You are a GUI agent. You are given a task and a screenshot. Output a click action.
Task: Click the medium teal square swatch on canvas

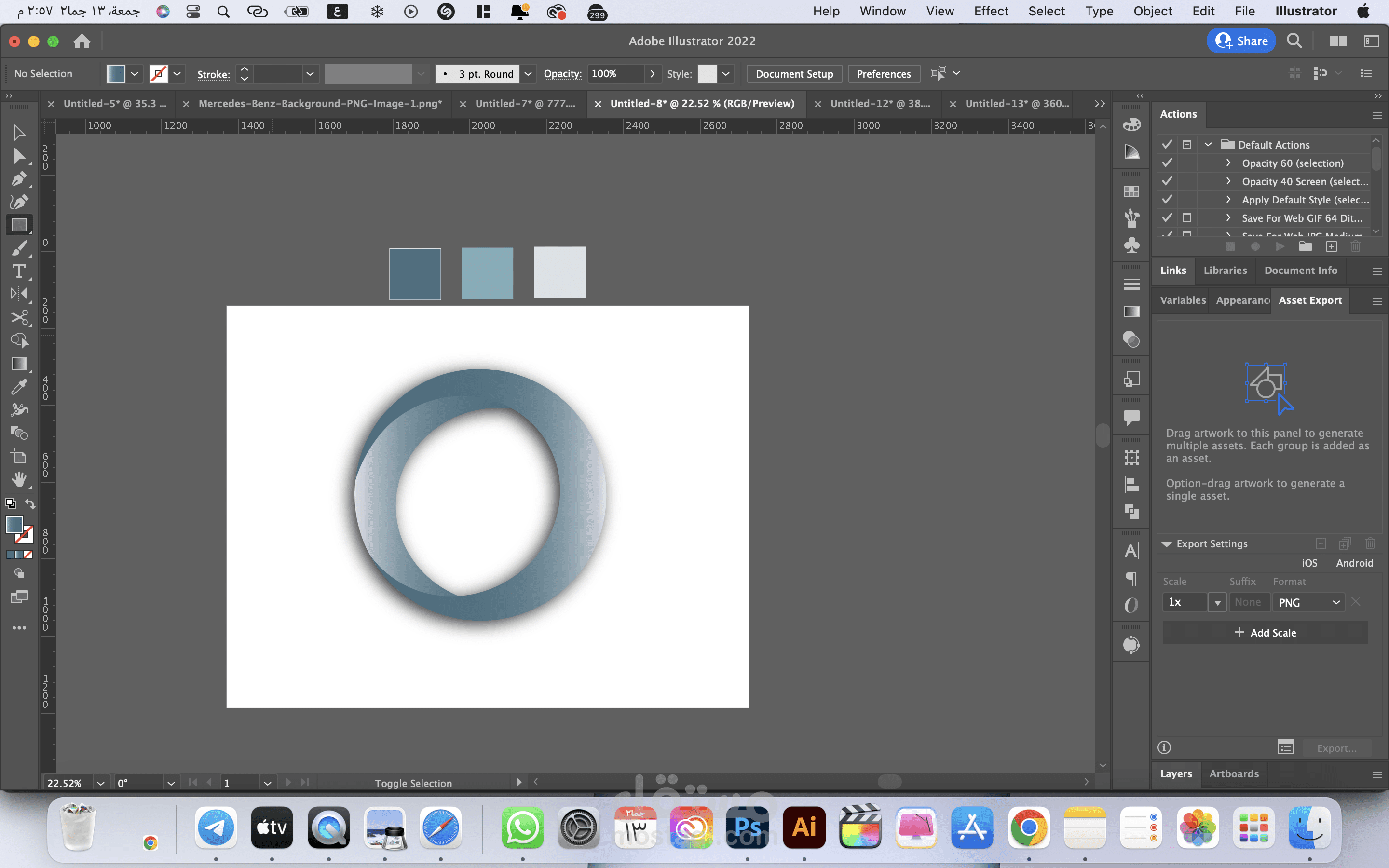pyautogui.click(x=487, y=273)
